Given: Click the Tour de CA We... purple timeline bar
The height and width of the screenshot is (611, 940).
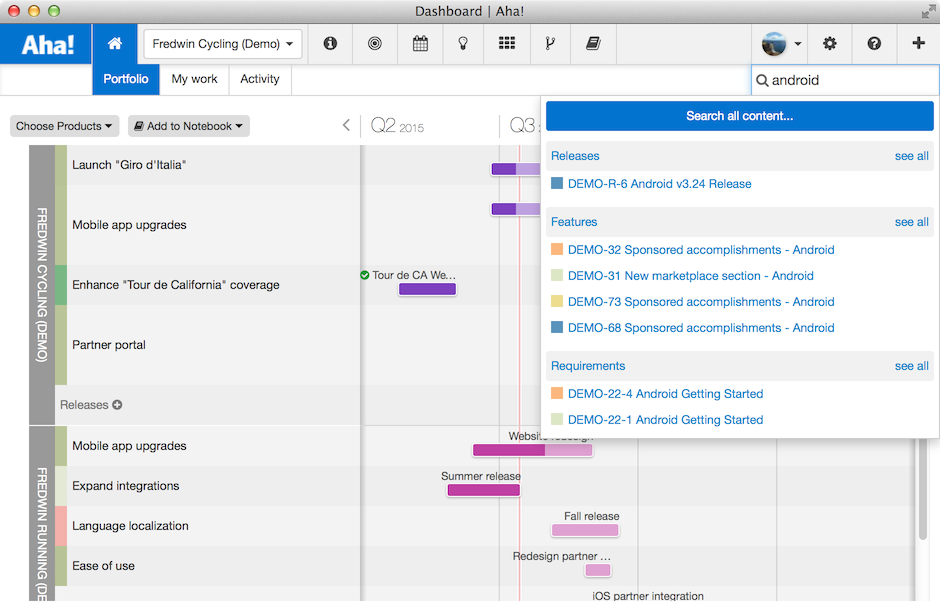Looking at the screenshot, I should [x=427, y=289].
